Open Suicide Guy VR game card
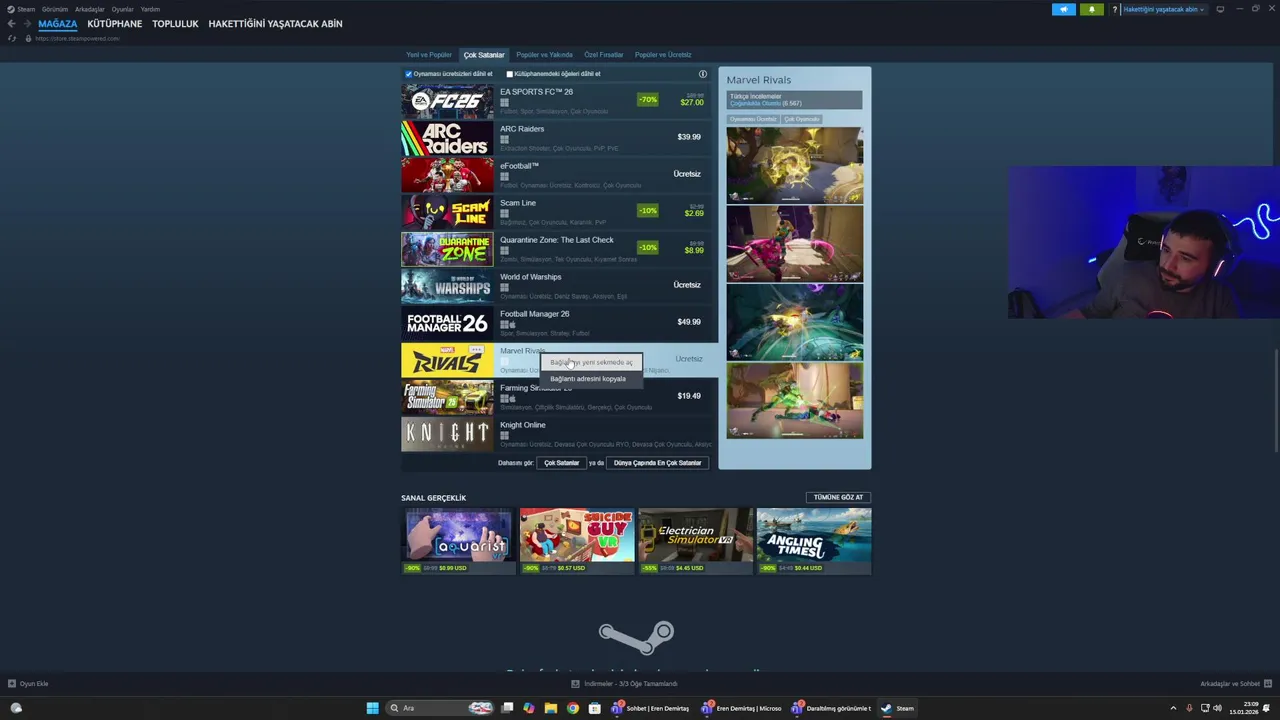This screenshot has width=1280, height=720. (577, 540)
